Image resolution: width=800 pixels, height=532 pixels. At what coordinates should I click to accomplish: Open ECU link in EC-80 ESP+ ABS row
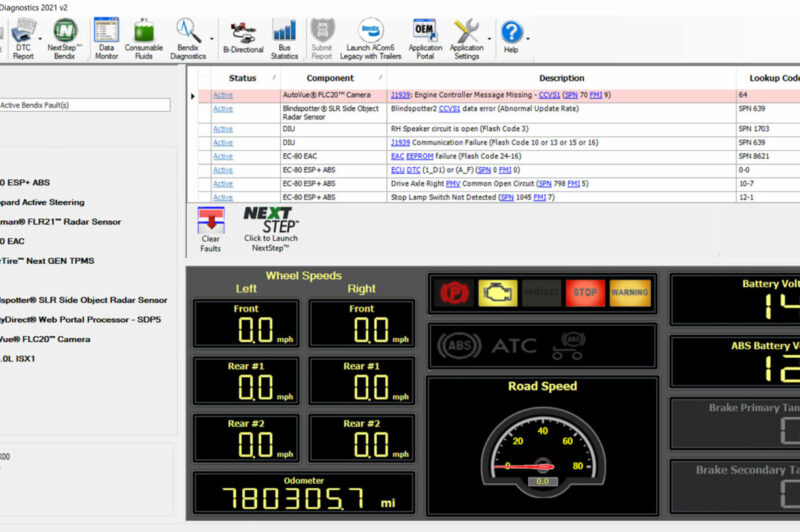397,170
